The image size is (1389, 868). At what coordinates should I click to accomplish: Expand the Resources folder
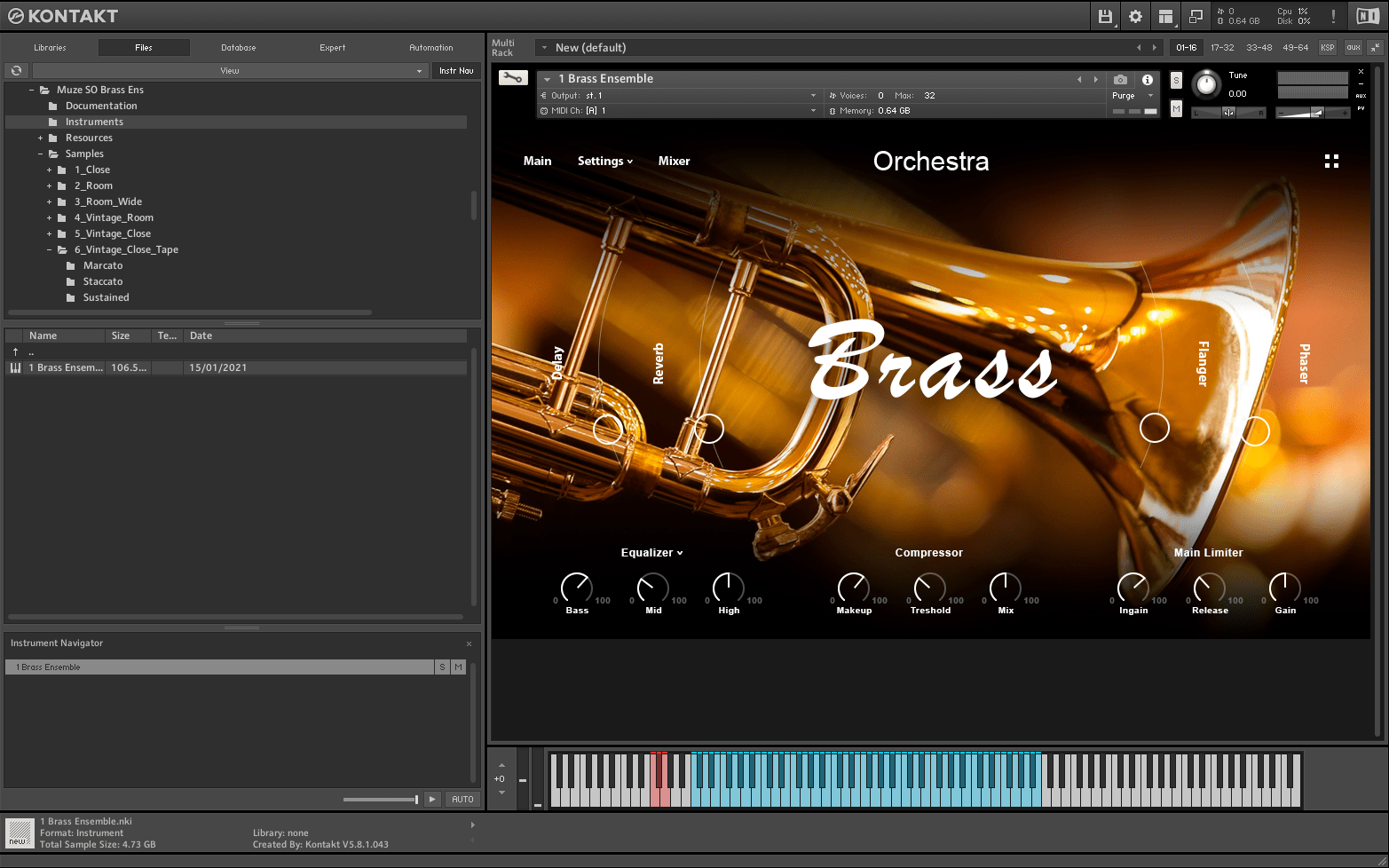[x=40, y=138]
